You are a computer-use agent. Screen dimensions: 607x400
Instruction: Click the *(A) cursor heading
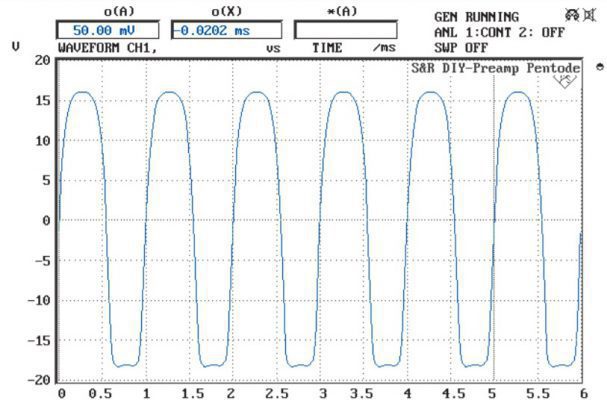[342, 12]
